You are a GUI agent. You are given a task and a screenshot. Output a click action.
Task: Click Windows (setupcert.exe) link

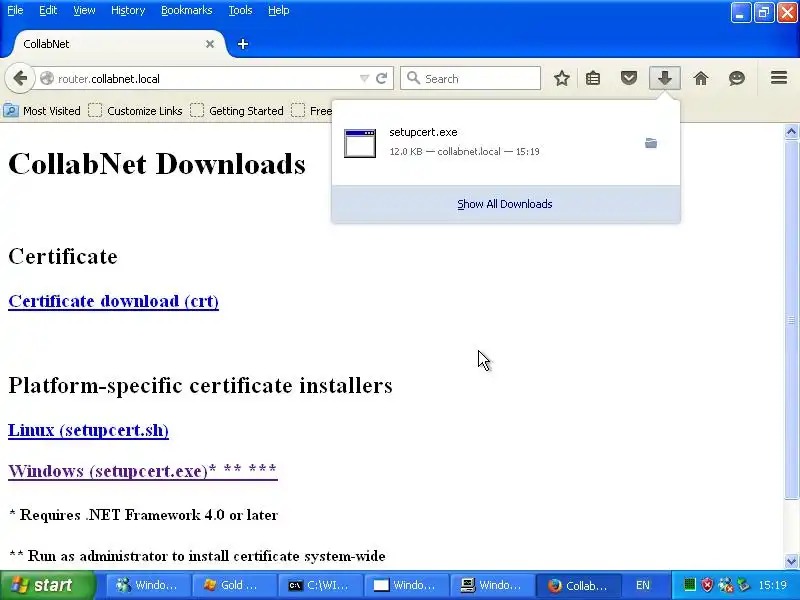pos(143,470)
